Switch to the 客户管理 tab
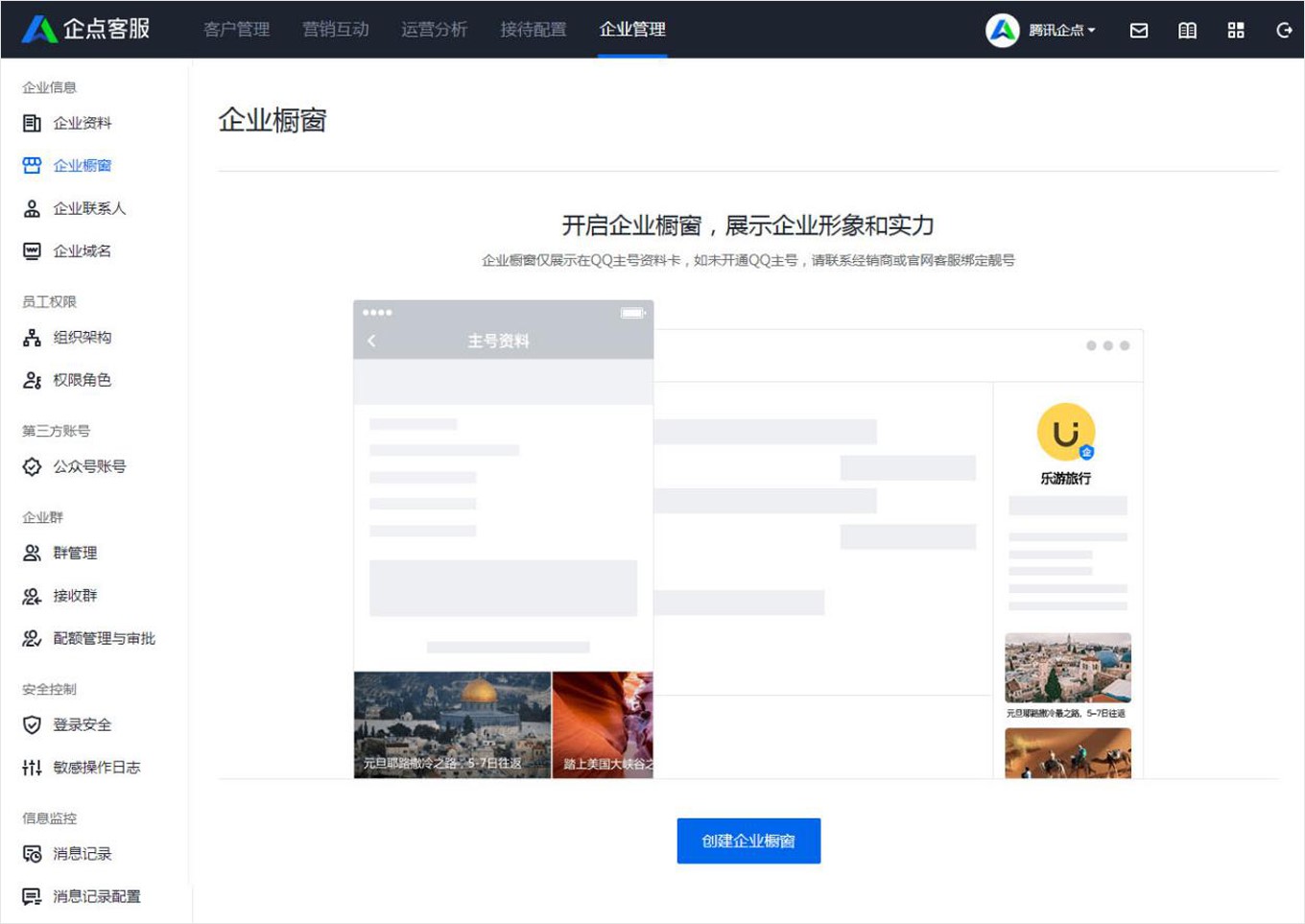 [236, 30]
